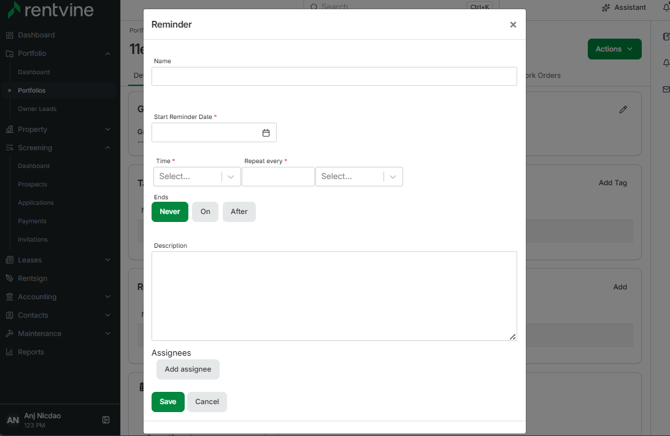Image resolution: width=670 pixels, height=436 pixels.
Task: Click the Property building icon
Action: pos(9,130)
